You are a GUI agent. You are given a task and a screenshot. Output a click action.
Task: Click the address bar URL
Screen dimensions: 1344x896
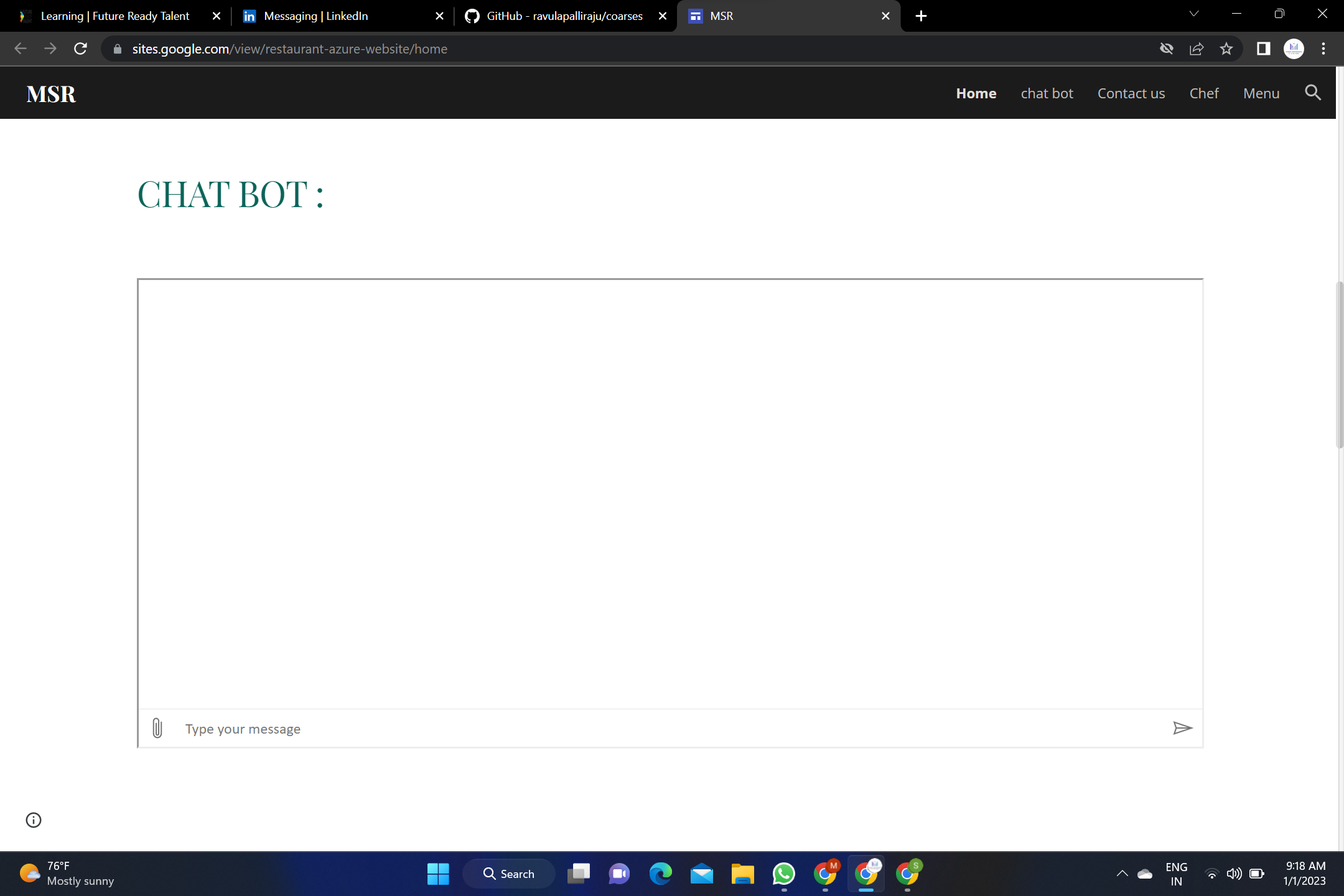coord(289,49)
